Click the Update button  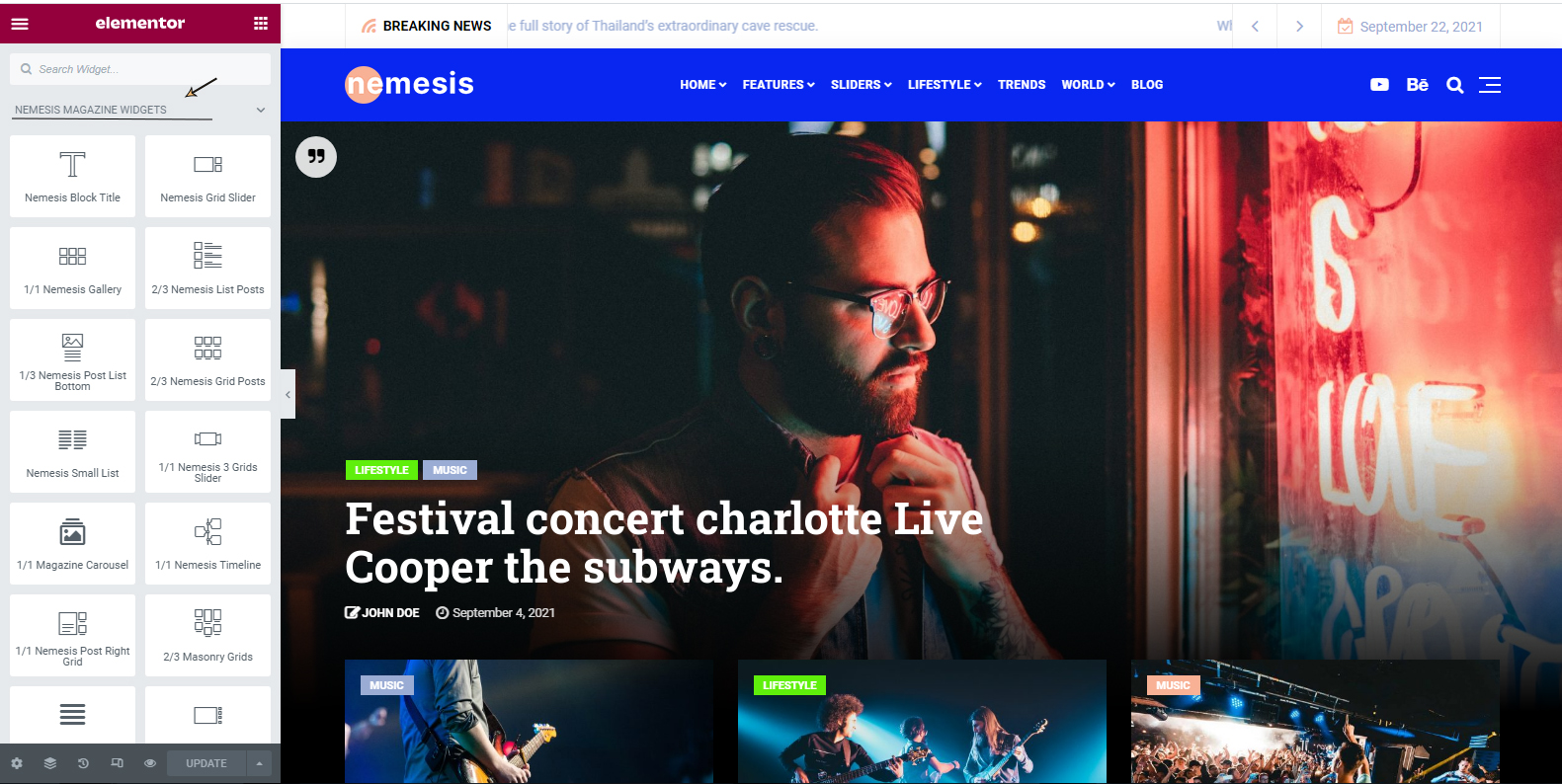[206, 763]
